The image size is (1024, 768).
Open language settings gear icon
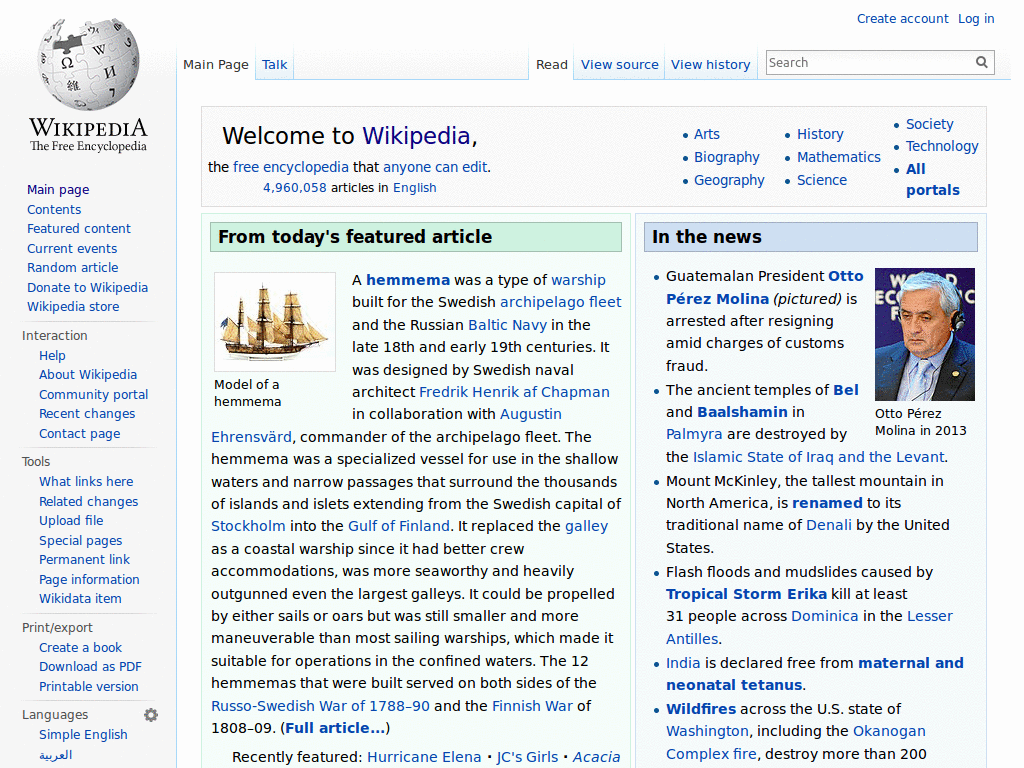coord(151,715)
